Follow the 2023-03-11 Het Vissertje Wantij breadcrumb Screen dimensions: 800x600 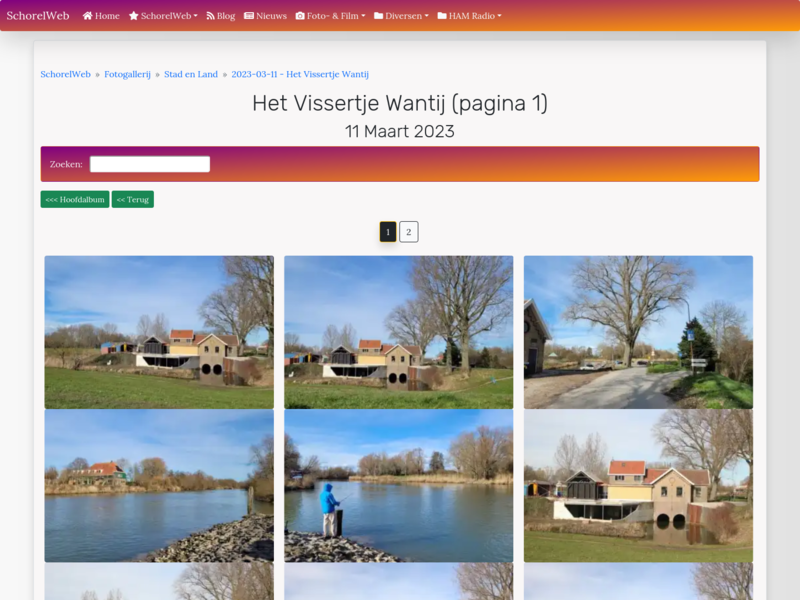300,74
